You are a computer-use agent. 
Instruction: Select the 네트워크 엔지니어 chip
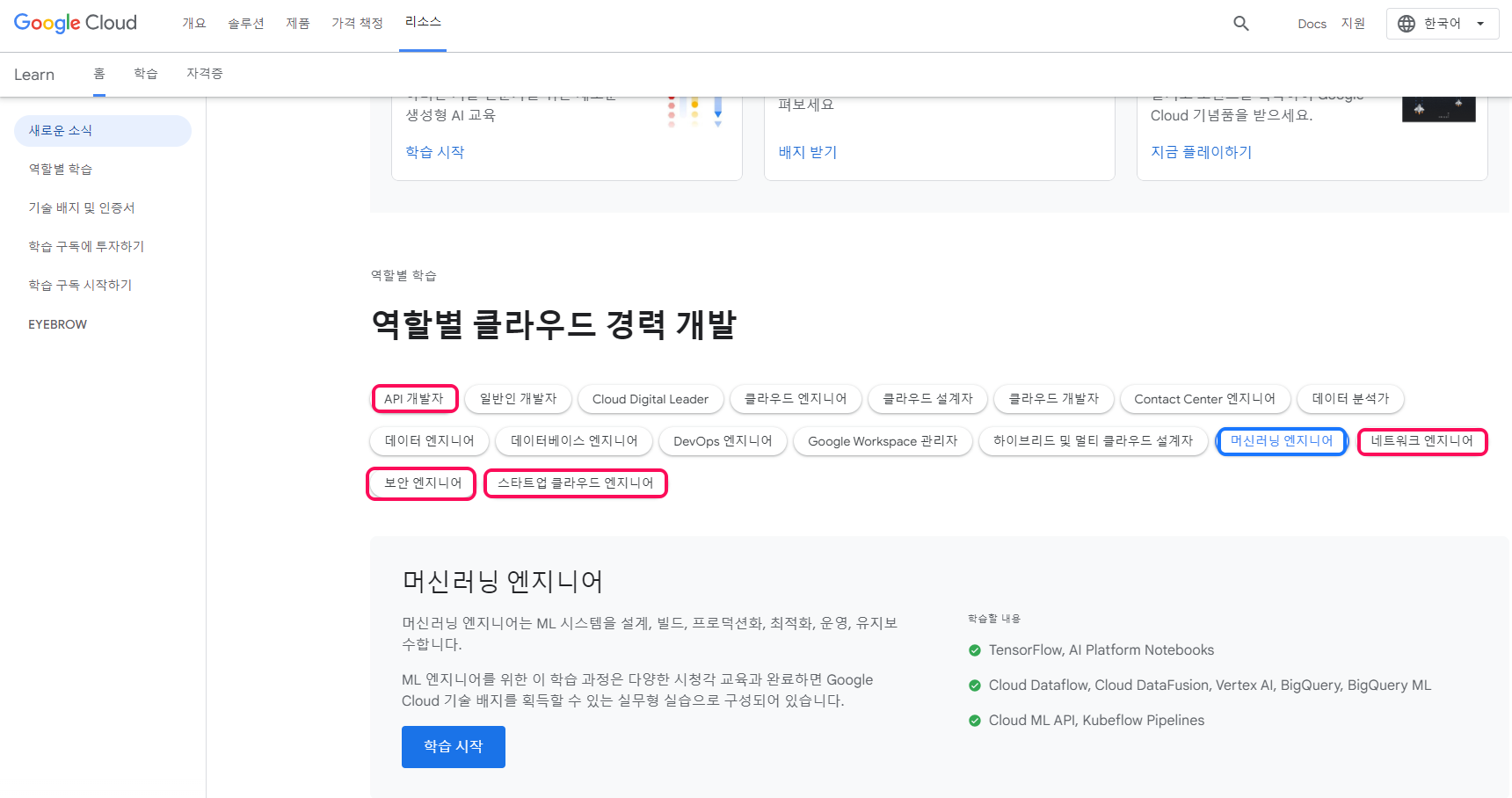1422,441
